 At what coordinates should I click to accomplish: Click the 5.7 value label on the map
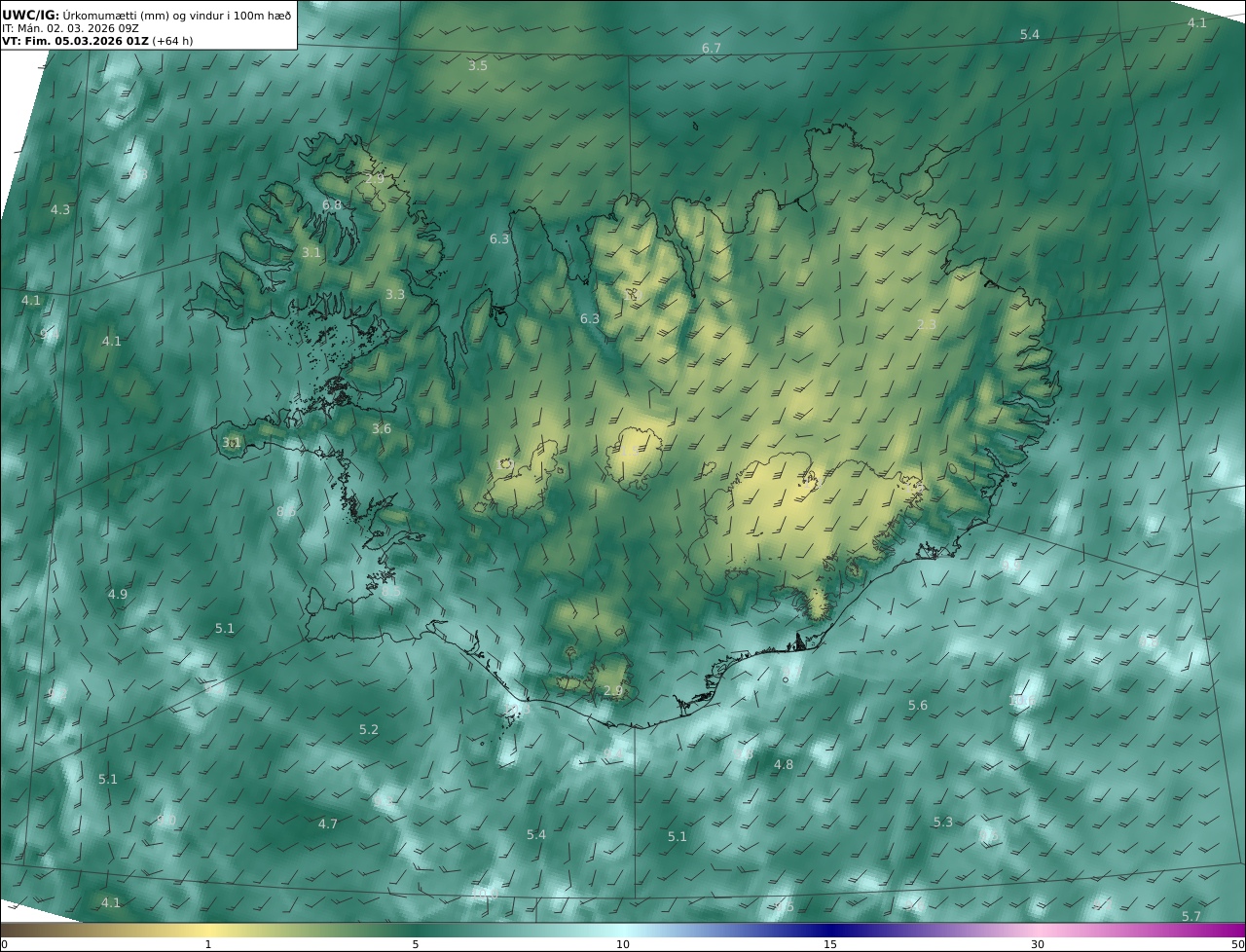[1191, 917]
